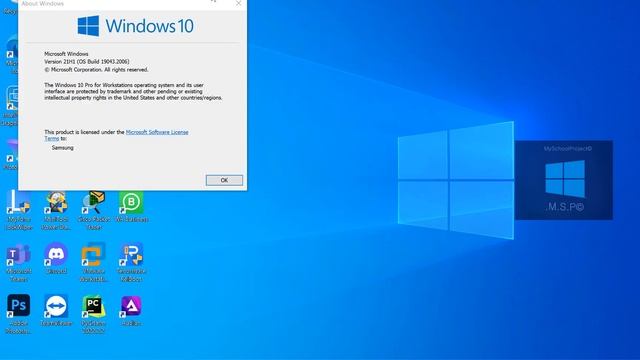Launch the VMware Workstation shortcut
This screenshot has height=360, width=640.
(x=94, y=263)
